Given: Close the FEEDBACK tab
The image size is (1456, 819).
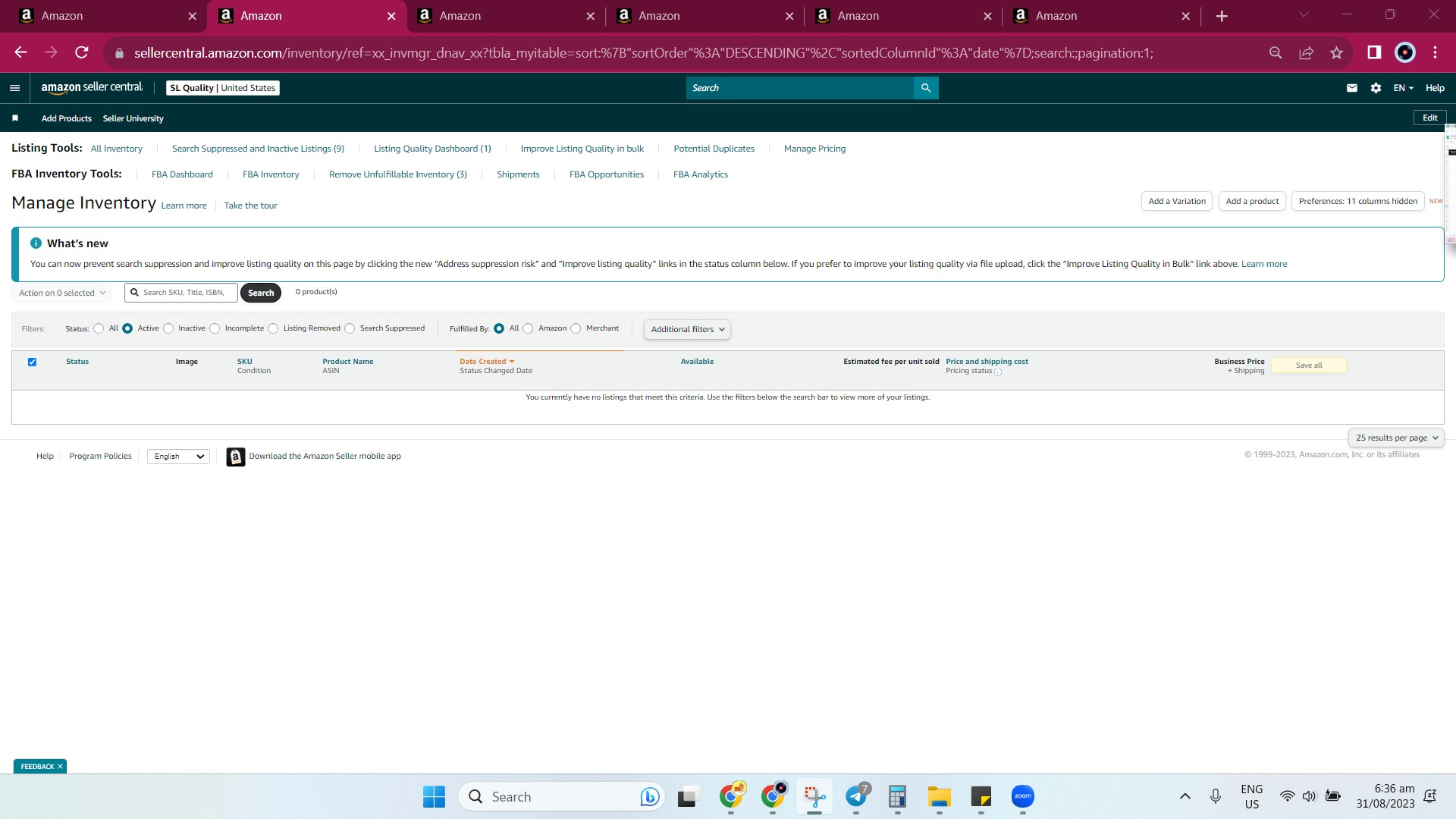Looking at the screenshot, I should click(60, 767).
